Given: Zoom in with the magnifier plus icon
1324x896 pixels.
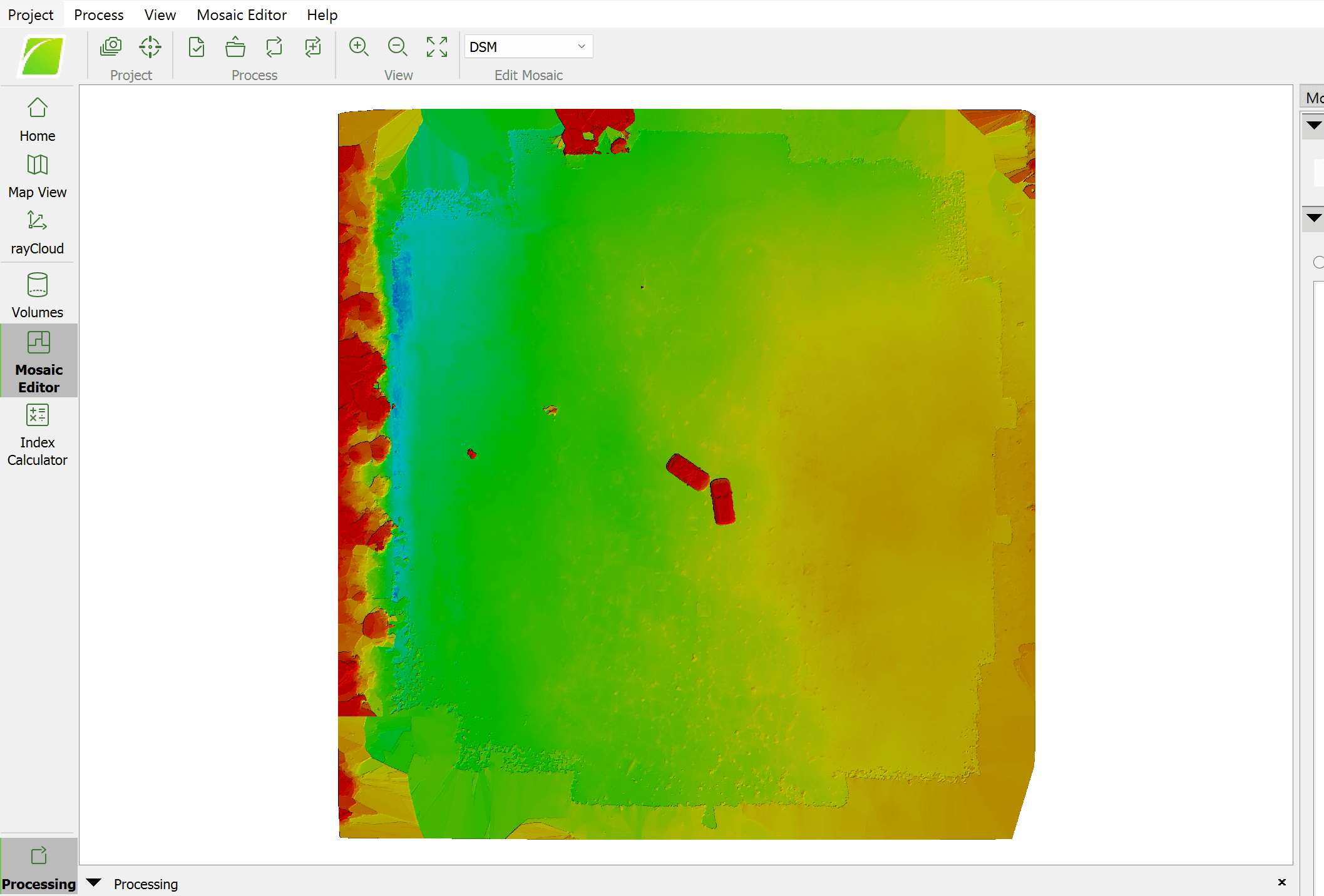Looking at the screenshot, I should pos(359,47).
